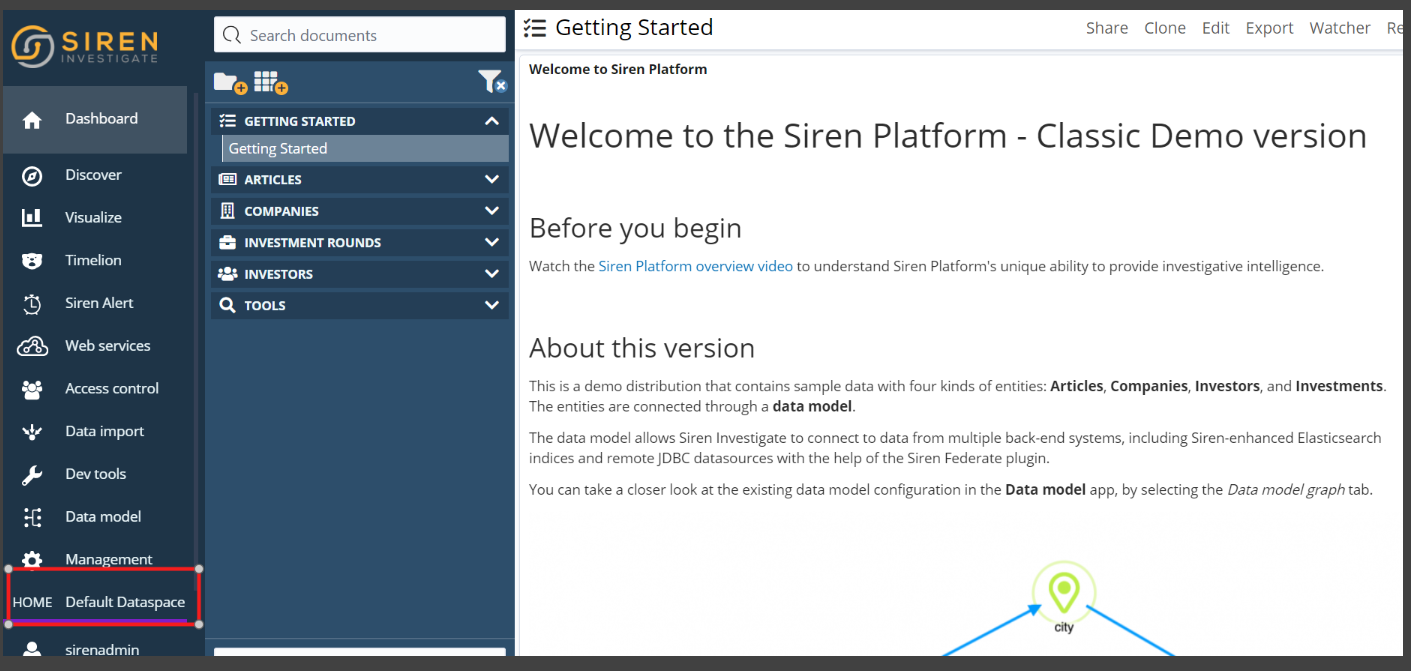Click the add dashboard group folder icon
Image resolution: width=1411 pixels, height=671 pixels.
230,83
